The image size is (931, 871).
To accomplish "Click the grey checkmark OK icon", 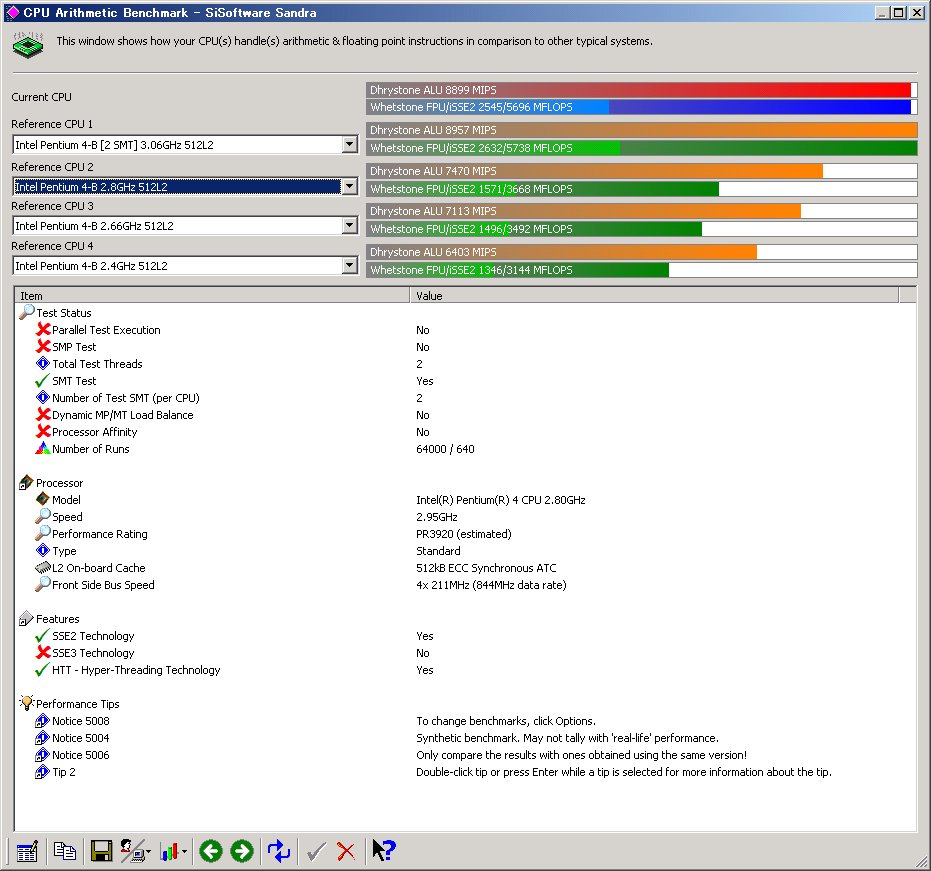I will [316, 851].
